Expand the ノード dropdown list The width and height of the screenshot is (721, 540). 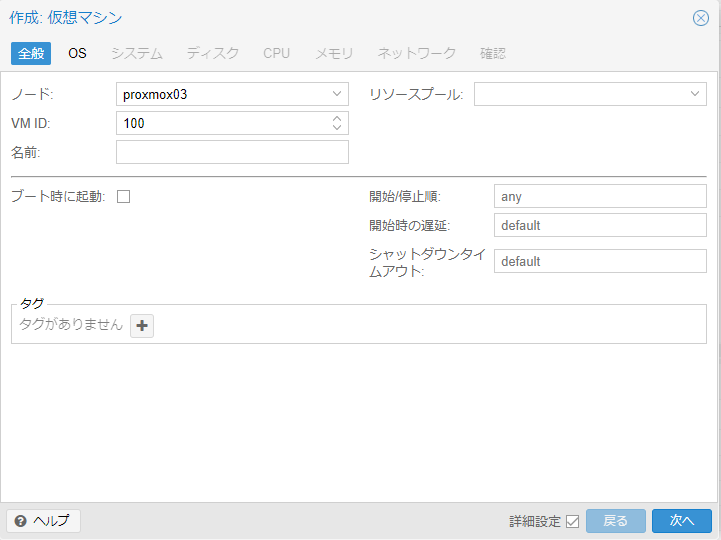(336, 94)
